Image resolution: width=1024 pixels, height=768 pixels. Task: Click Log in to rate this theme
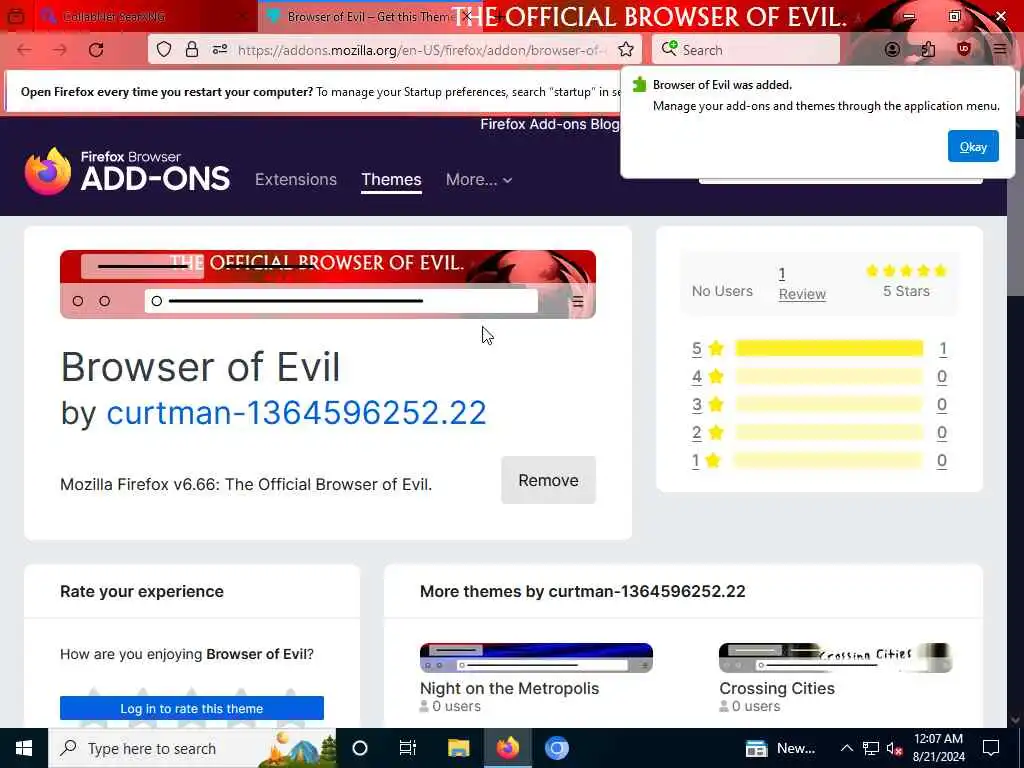pos(191,708)
